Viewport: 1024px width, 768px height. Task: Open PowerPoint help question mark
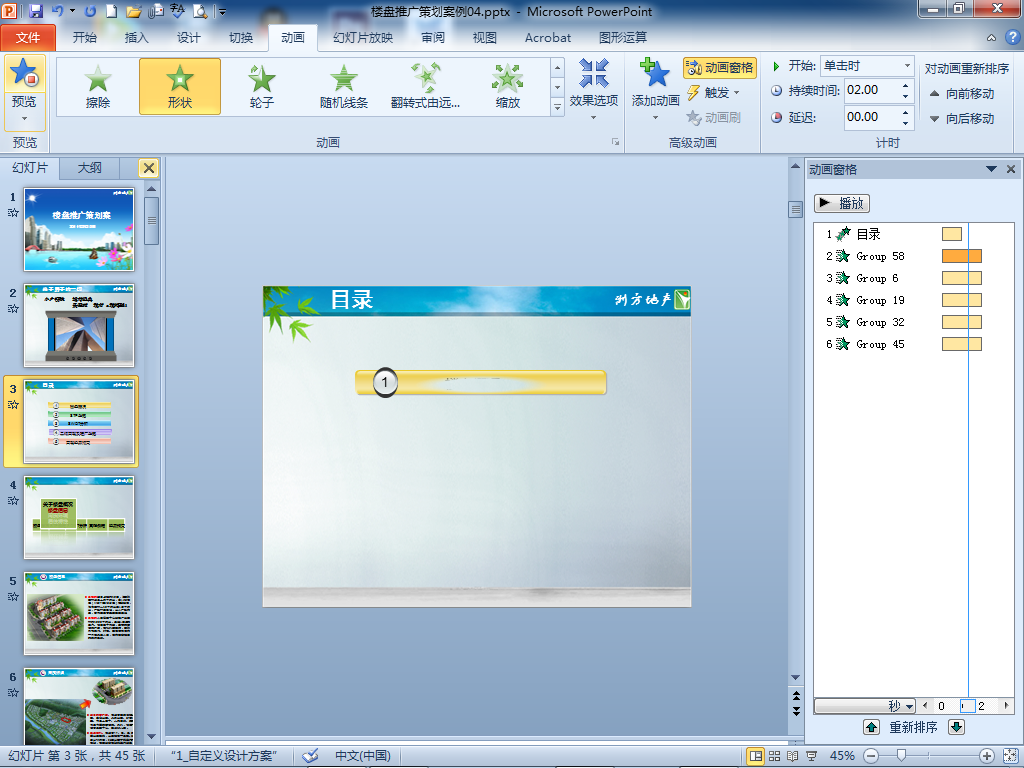[x=1012, y=37]
